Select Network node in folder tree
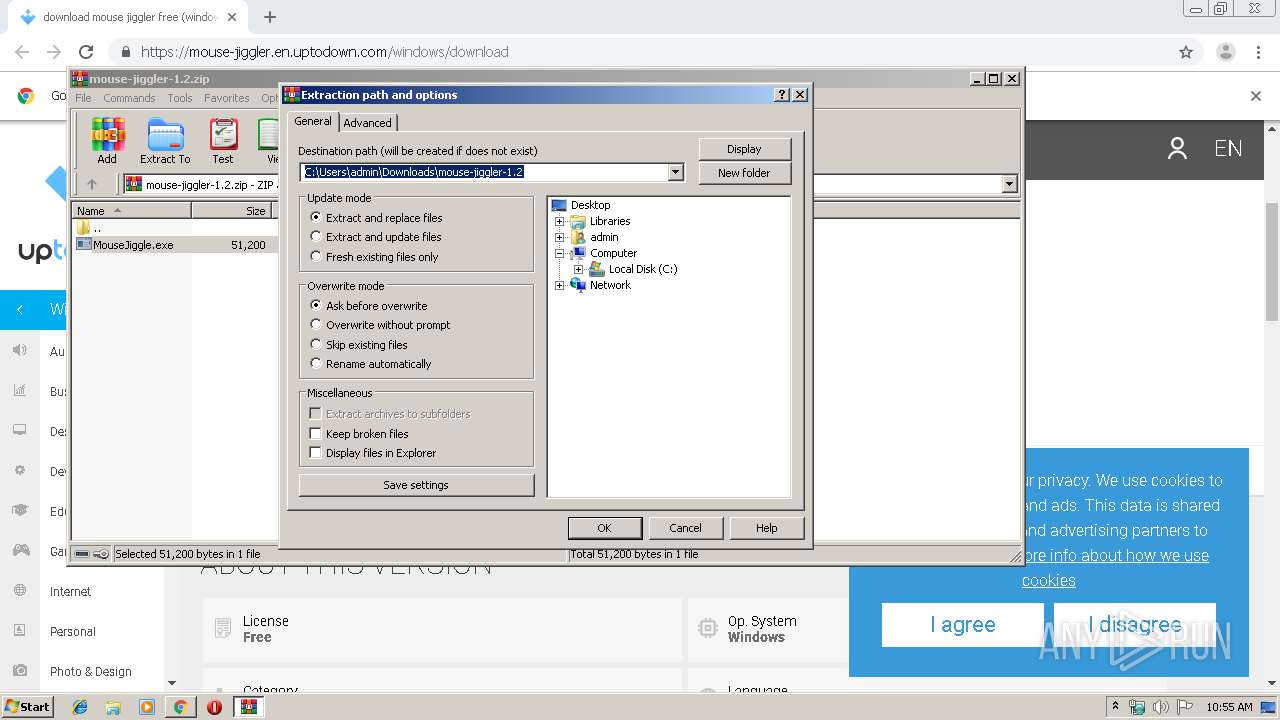Image resolution: width=1280 pixels, height=720 pixels. click(x=610, y=285)
